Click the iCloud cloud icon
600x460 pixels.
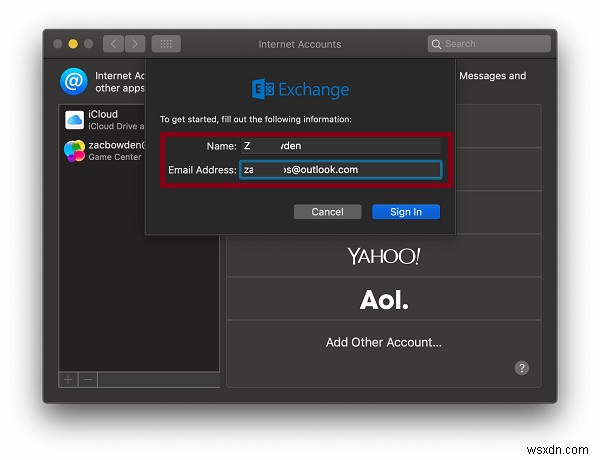click(x=74, y=120)
